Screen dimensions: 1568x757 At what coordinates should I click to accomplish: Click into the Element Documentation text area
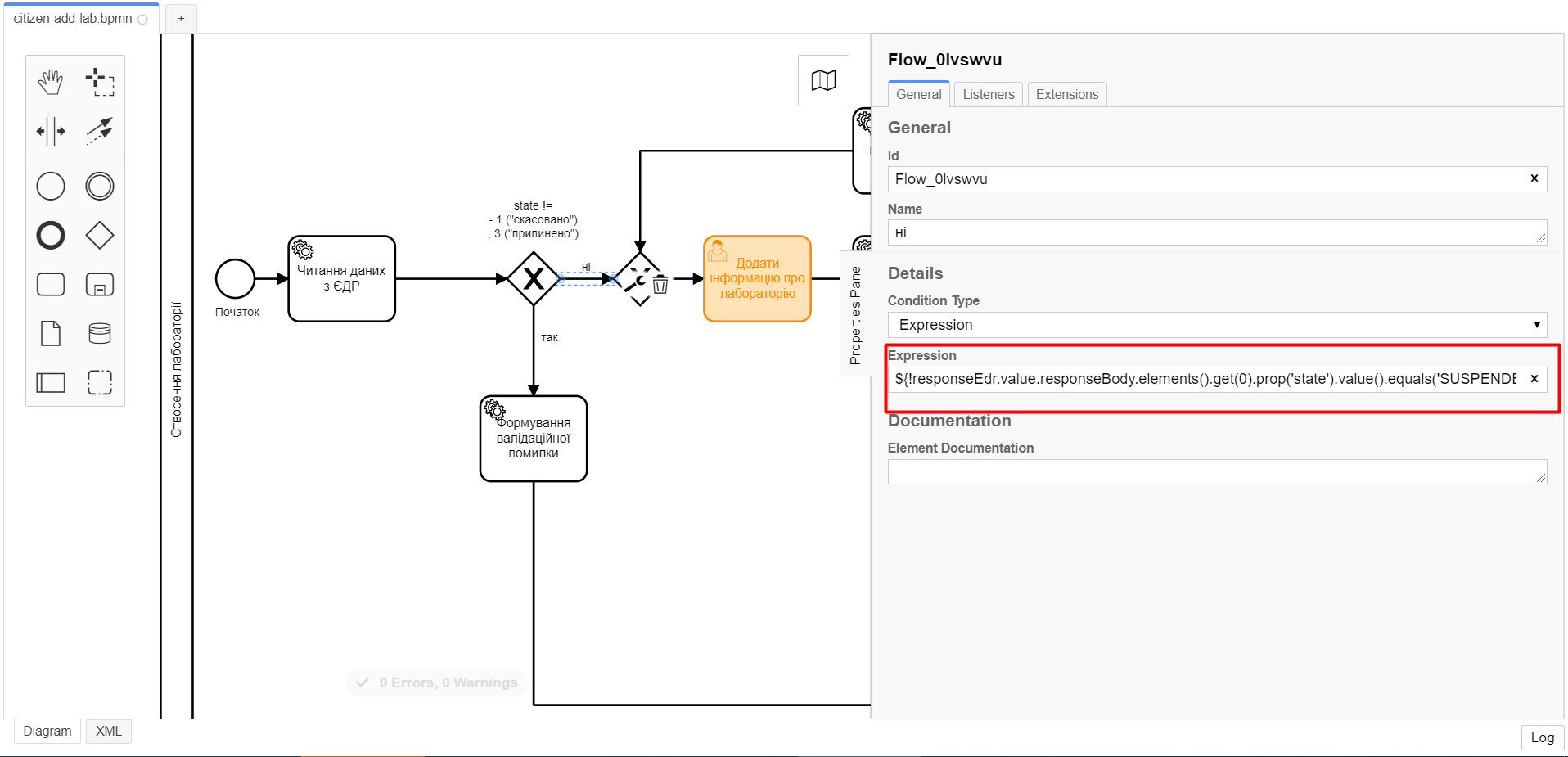(x=1217, y=471)
